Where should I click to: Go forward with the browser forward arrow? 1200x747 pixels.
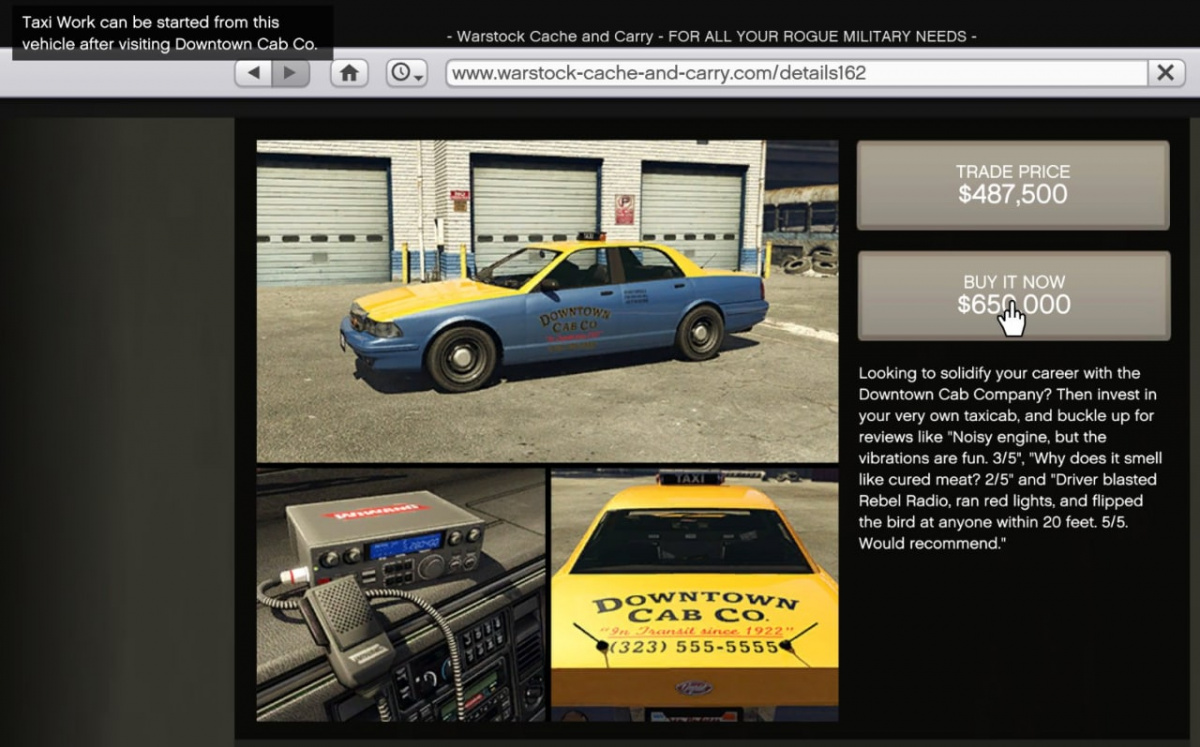pyautogui.click(x=290, y=73)
